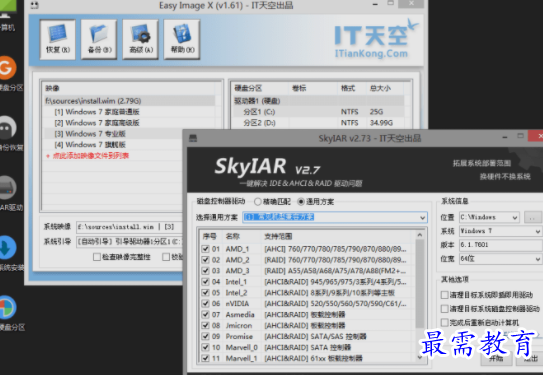Viewport: 543px width, 375px height.
Task: Open the 高级(A) advanced tool in Easy Image X
Action: click(141, 39)
